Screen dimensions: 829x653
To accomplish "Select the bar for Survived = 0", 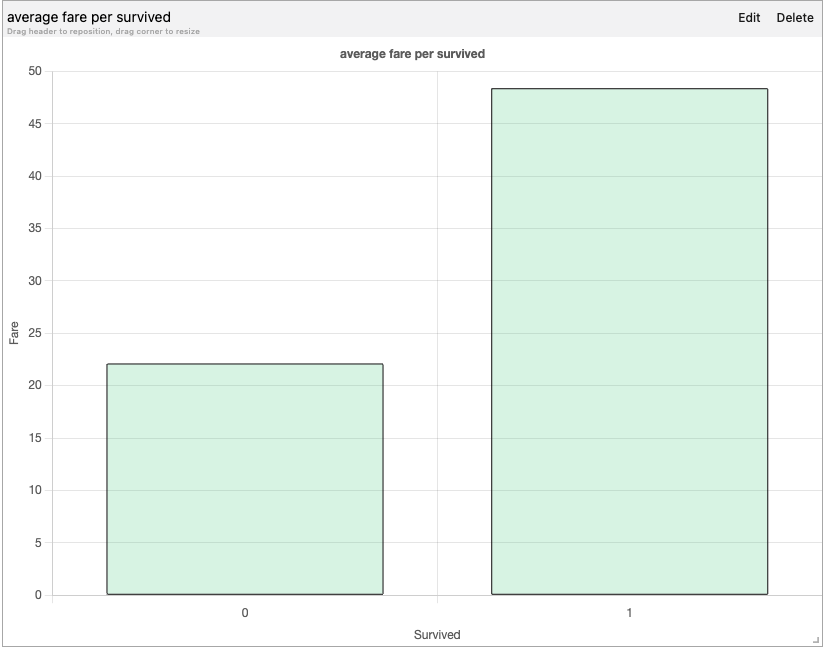I will point(244,480).
